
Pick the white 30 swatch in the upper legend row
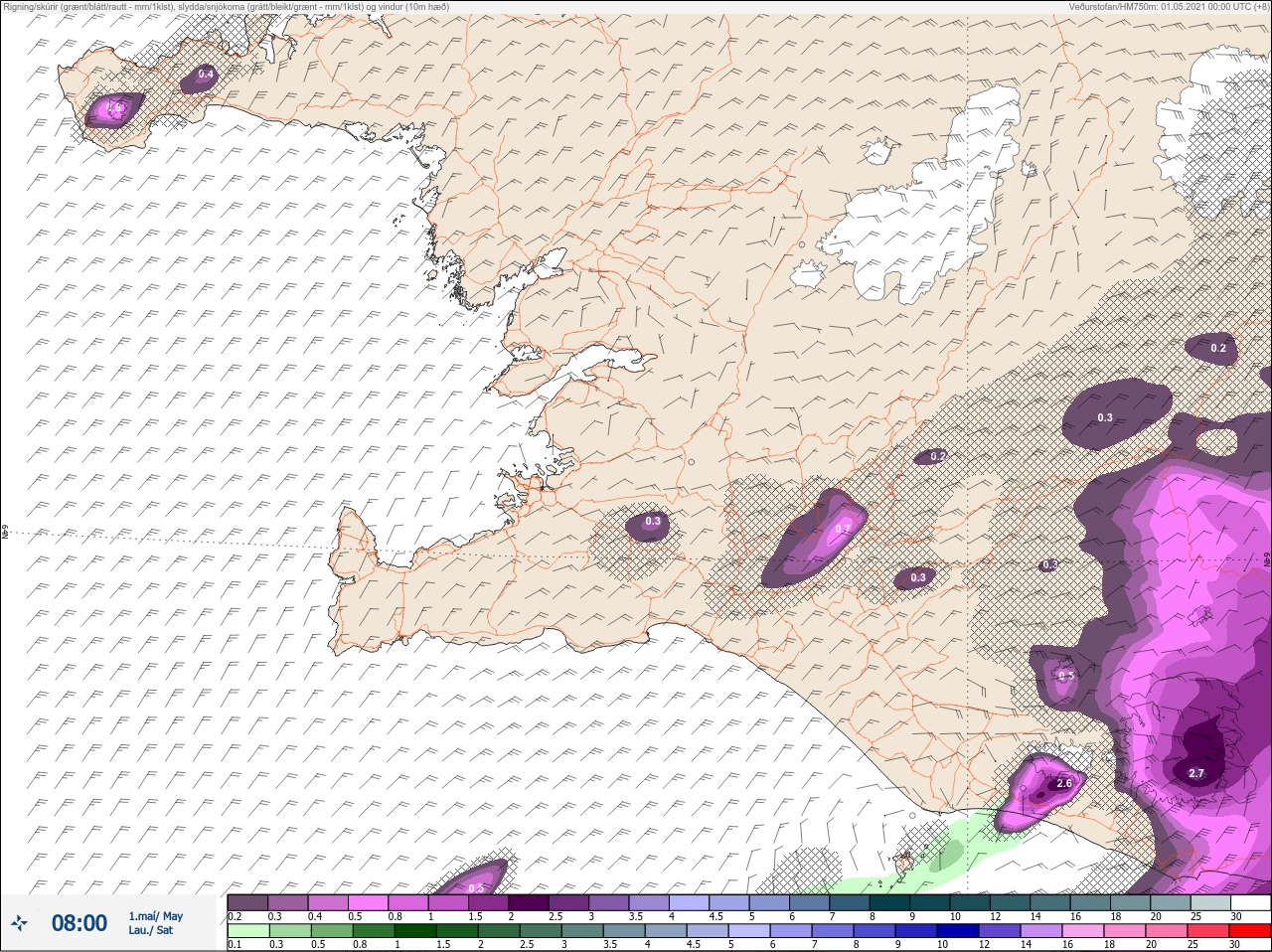1250,902
